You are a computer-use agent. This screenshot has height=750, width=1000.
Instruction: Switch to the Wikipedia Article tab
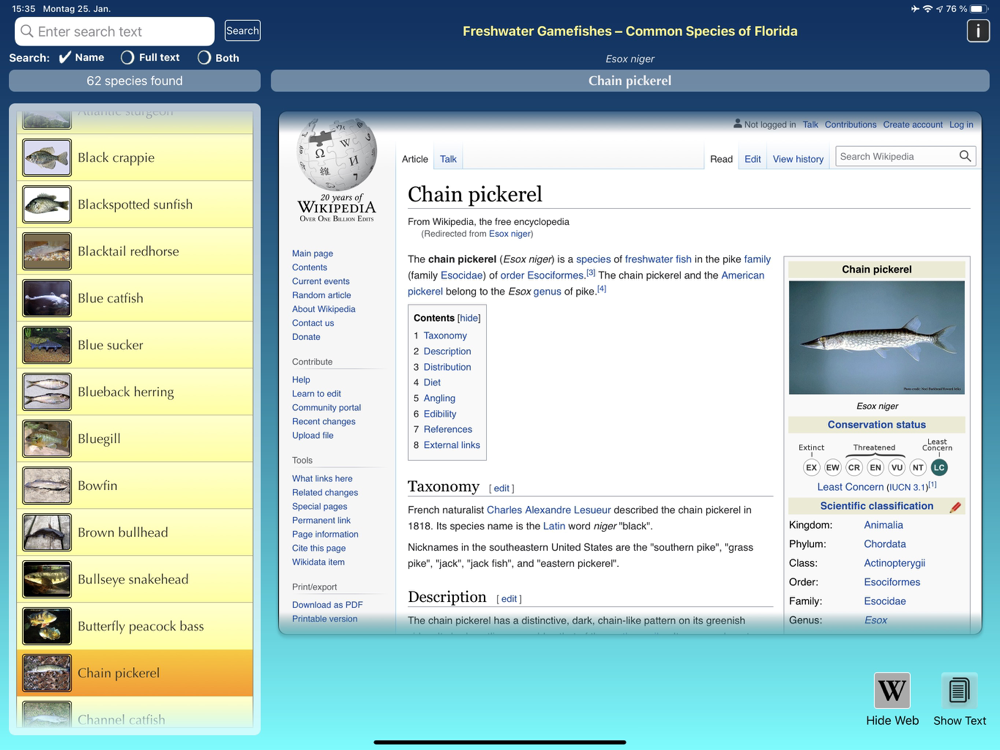pos(415,159)
